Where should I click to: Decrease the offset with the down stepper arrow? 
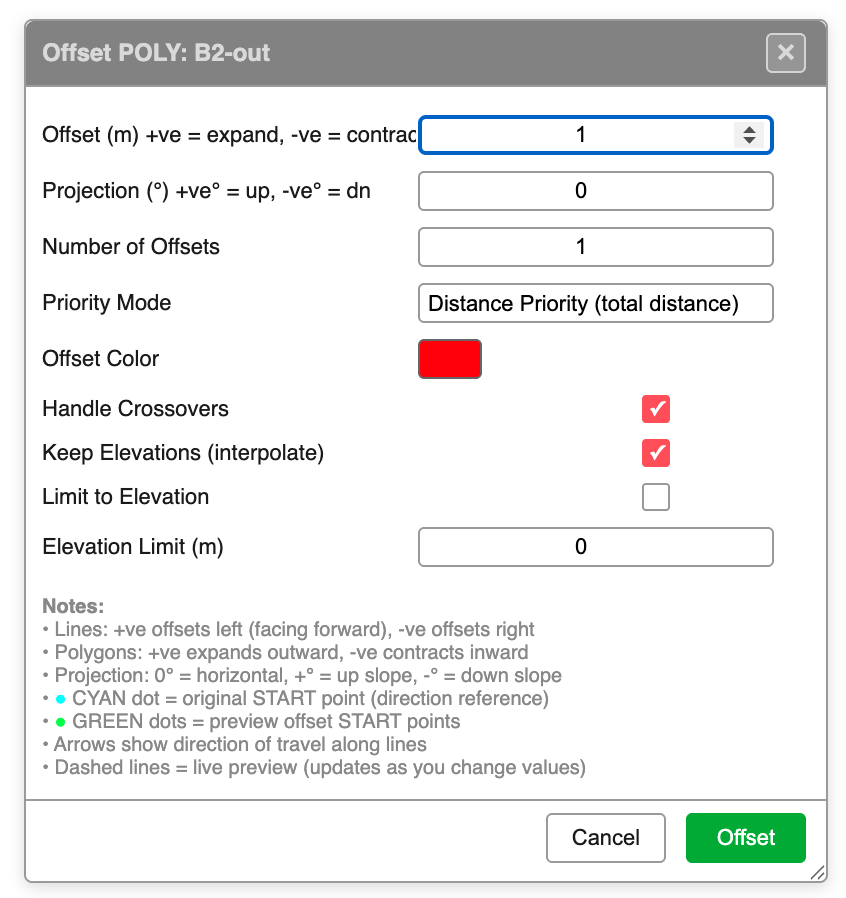748,141
